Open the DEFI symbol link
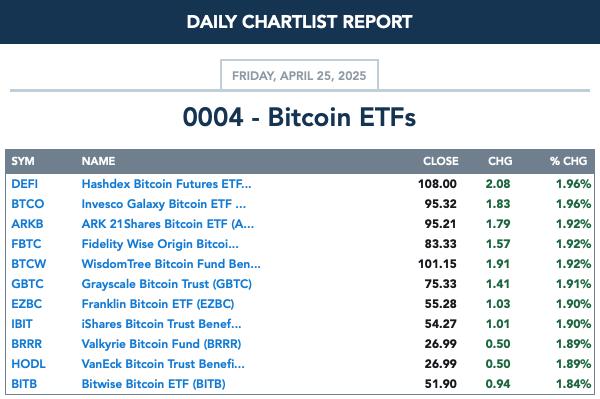 coord(24,184)
